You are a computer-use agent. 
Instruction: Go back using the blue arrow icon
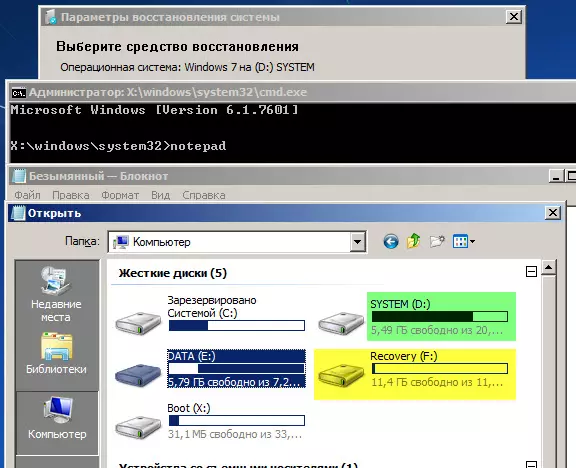tap(391, 242)
